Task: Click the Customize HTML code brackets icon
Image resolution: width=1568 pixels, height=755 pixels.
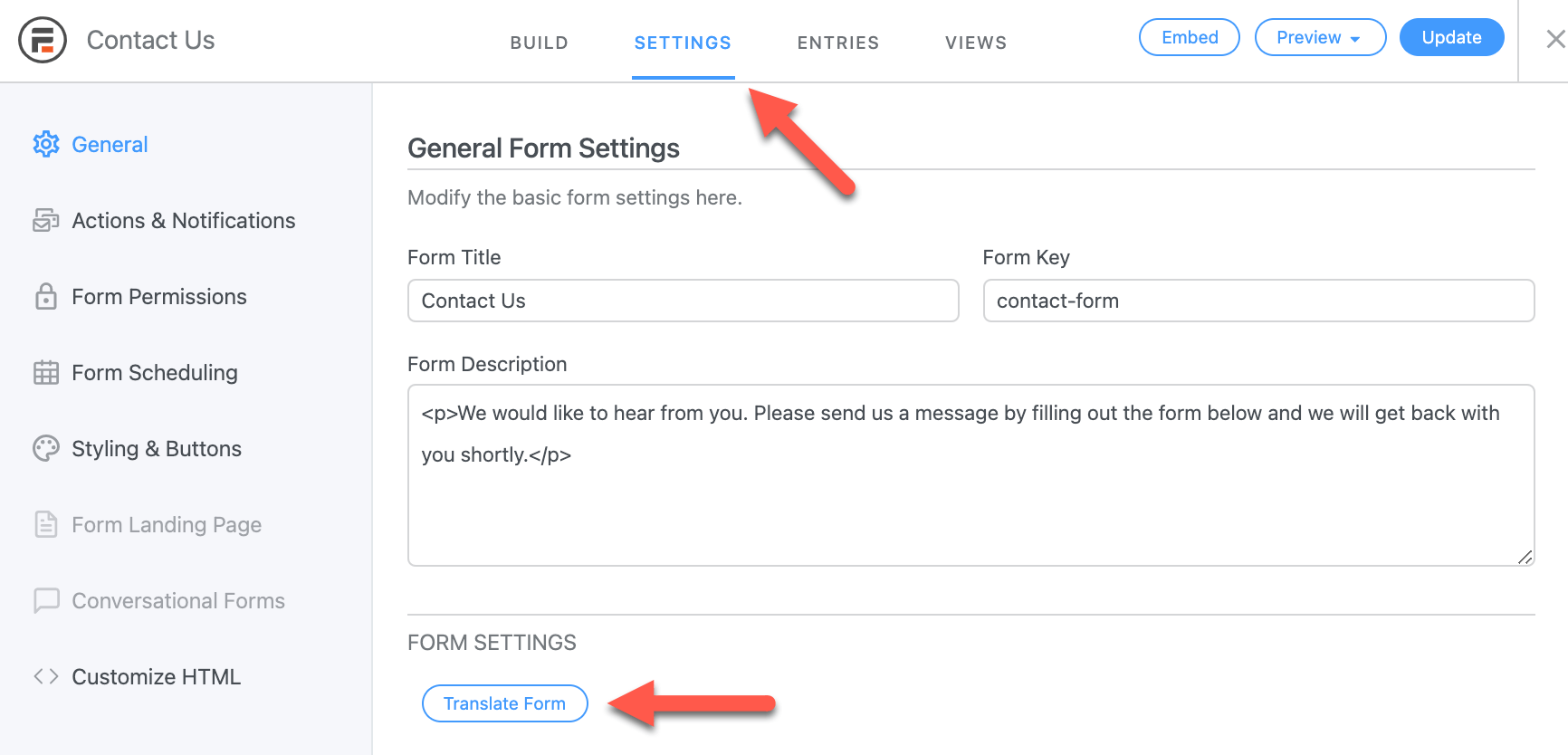Action: click(x=45, y=676)
